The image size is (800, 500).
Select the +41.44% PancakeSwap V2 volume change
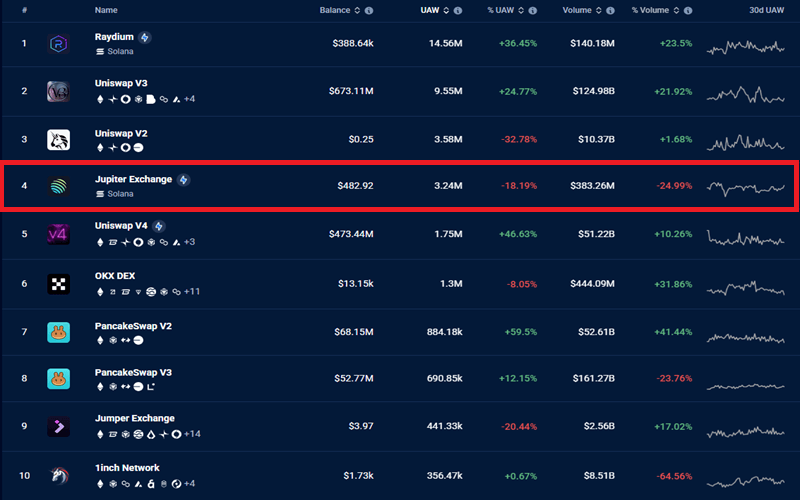pyautogui.click(x=673, y=332)
